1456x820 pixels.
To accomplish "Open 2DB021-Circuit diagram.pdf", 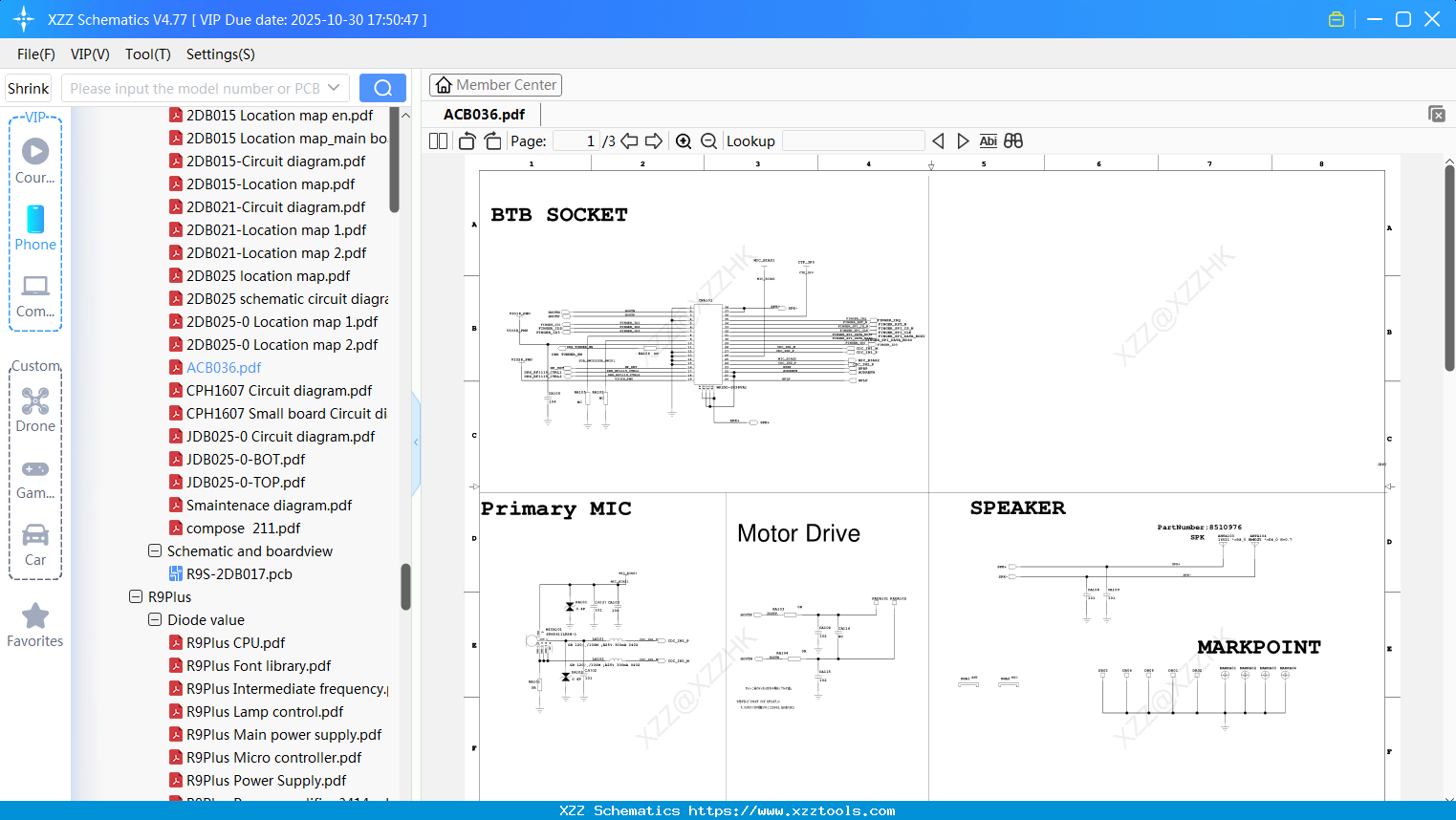I will tap(275, 207).
